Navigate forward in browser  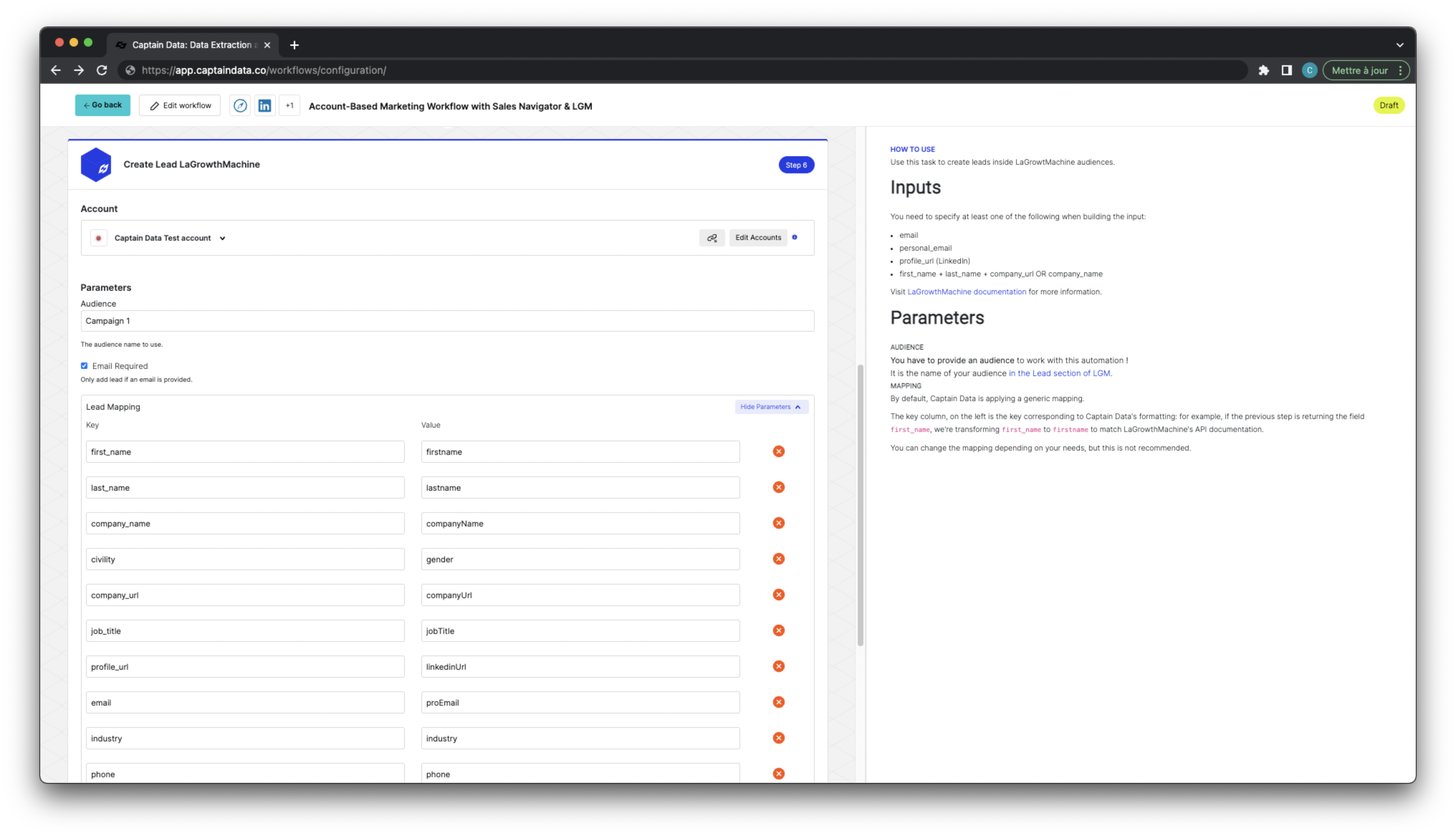click(x=79, y=70)
